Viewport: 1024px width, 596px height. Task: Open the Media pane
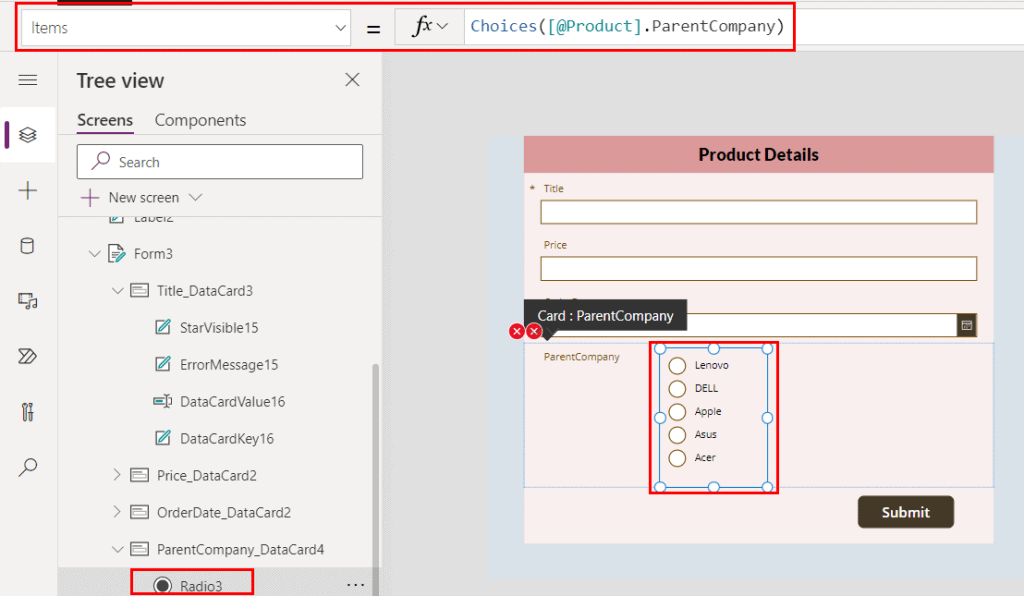[x=27, y=300]
